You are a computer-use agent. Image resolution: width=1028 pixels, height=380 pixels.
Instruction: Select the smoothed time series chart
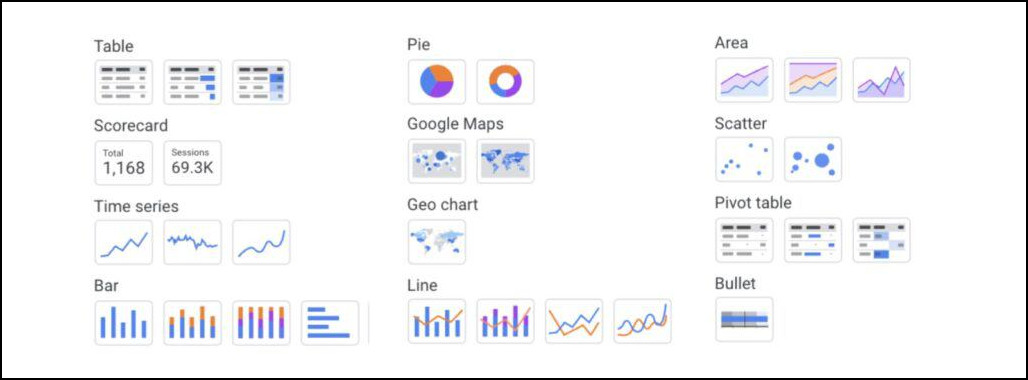click(x=261, y=242)
